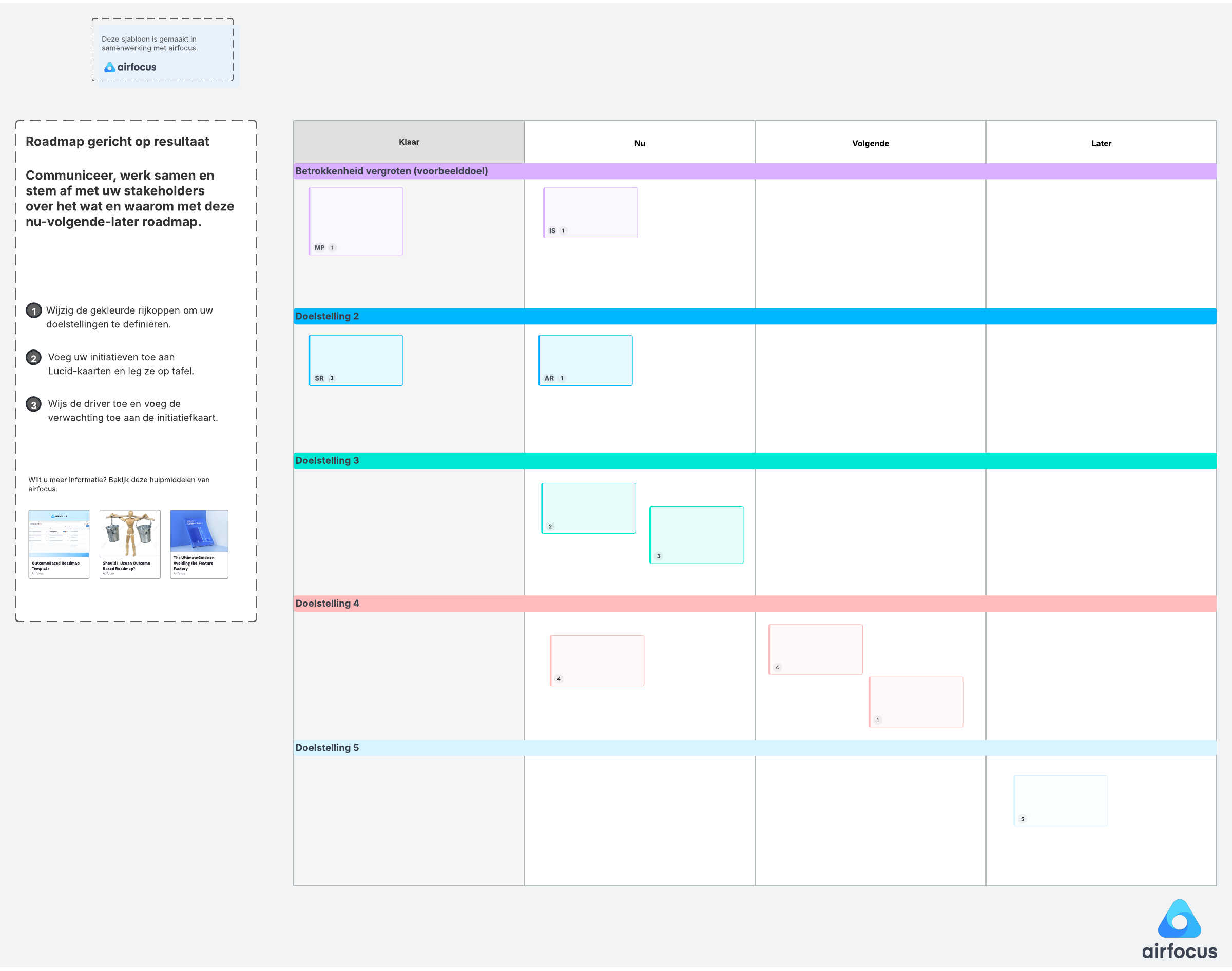Image resolution: width=1232 pixels, height=971 pixels.
Task: Select the Later column header
Action: click(x=1101, y=143)
